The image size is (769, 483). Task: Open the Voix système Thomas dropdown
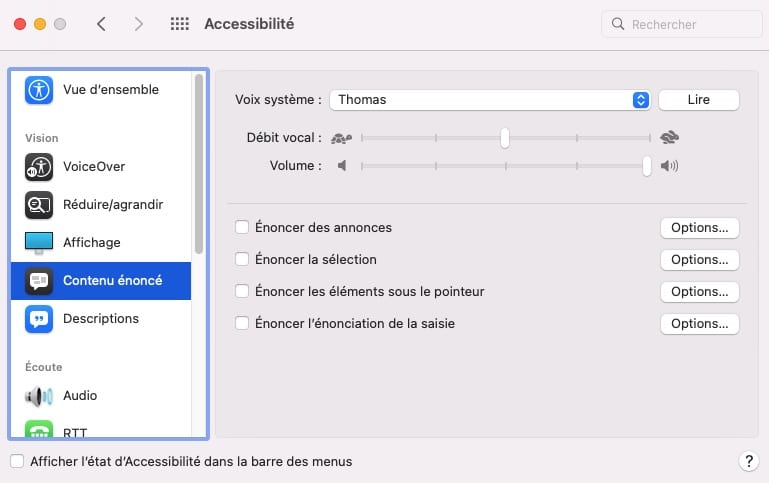[x=490, y=100]
